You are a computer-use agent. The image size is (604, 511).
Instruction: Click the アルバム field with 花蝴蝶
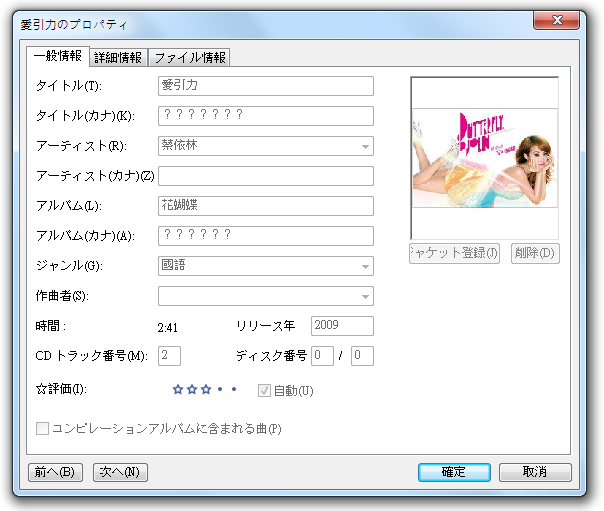click(x=266, y=206)
